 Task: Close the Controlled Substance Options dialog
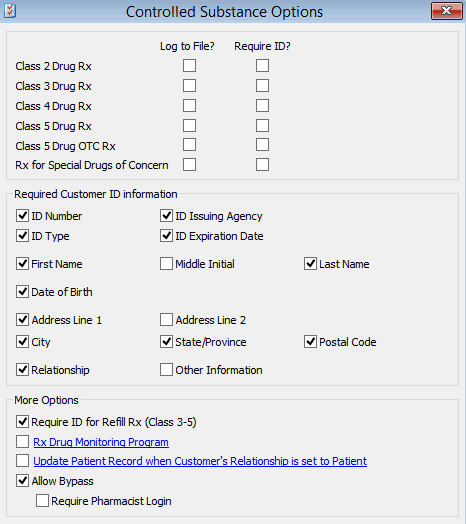[446, 11]
